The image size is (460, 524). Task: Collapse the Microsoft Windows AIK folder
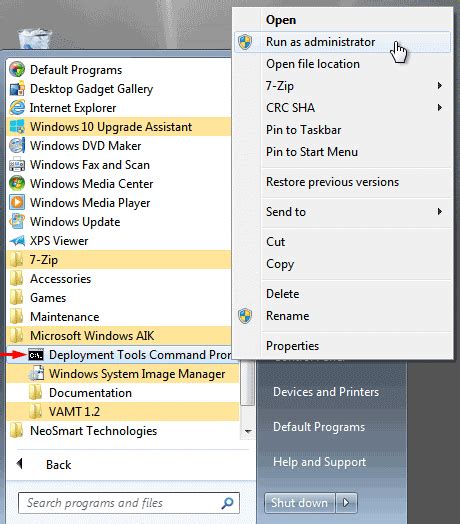119,336
